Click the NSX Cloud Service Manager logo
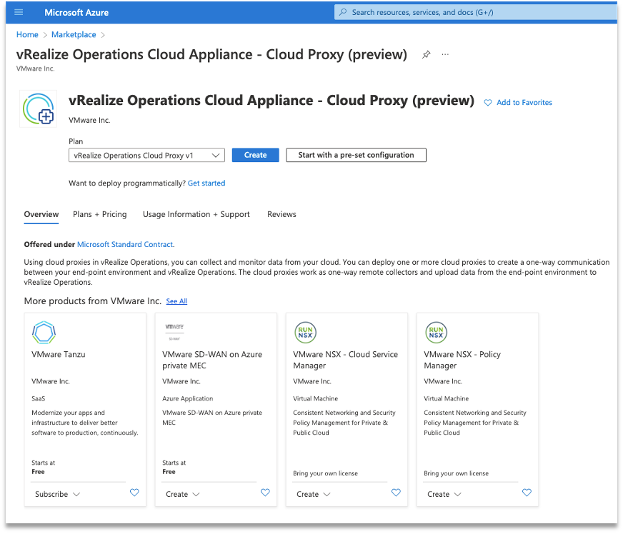Screen dimensions: 624x534 pos(305,332)
